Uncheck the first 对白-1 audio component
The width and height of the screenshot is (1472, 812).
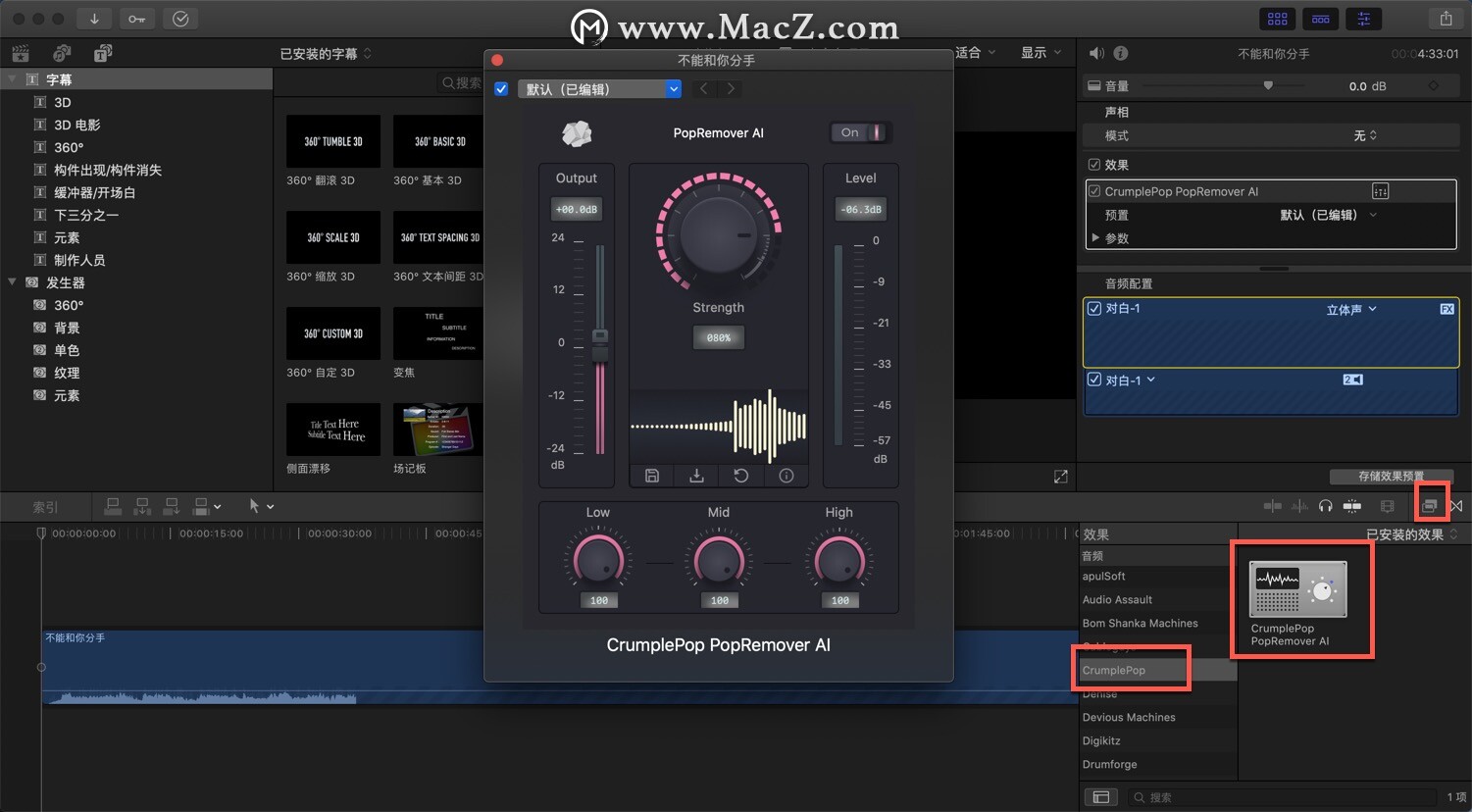coord(1094,308)
